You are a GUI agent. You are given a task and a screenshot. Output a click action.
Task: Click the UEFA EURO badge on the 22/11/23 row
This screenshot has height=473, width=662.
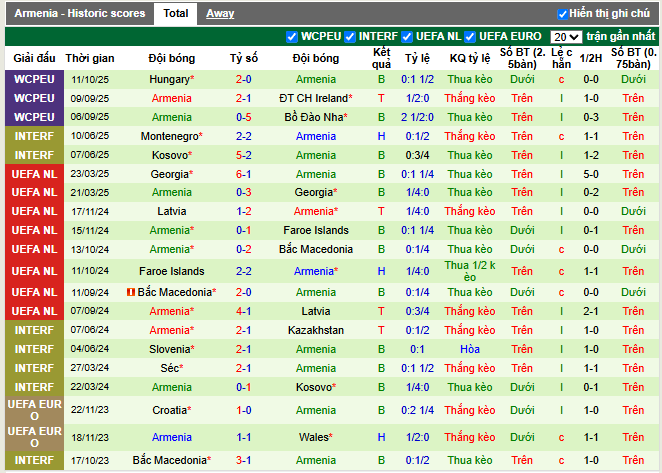coord(35,410)
